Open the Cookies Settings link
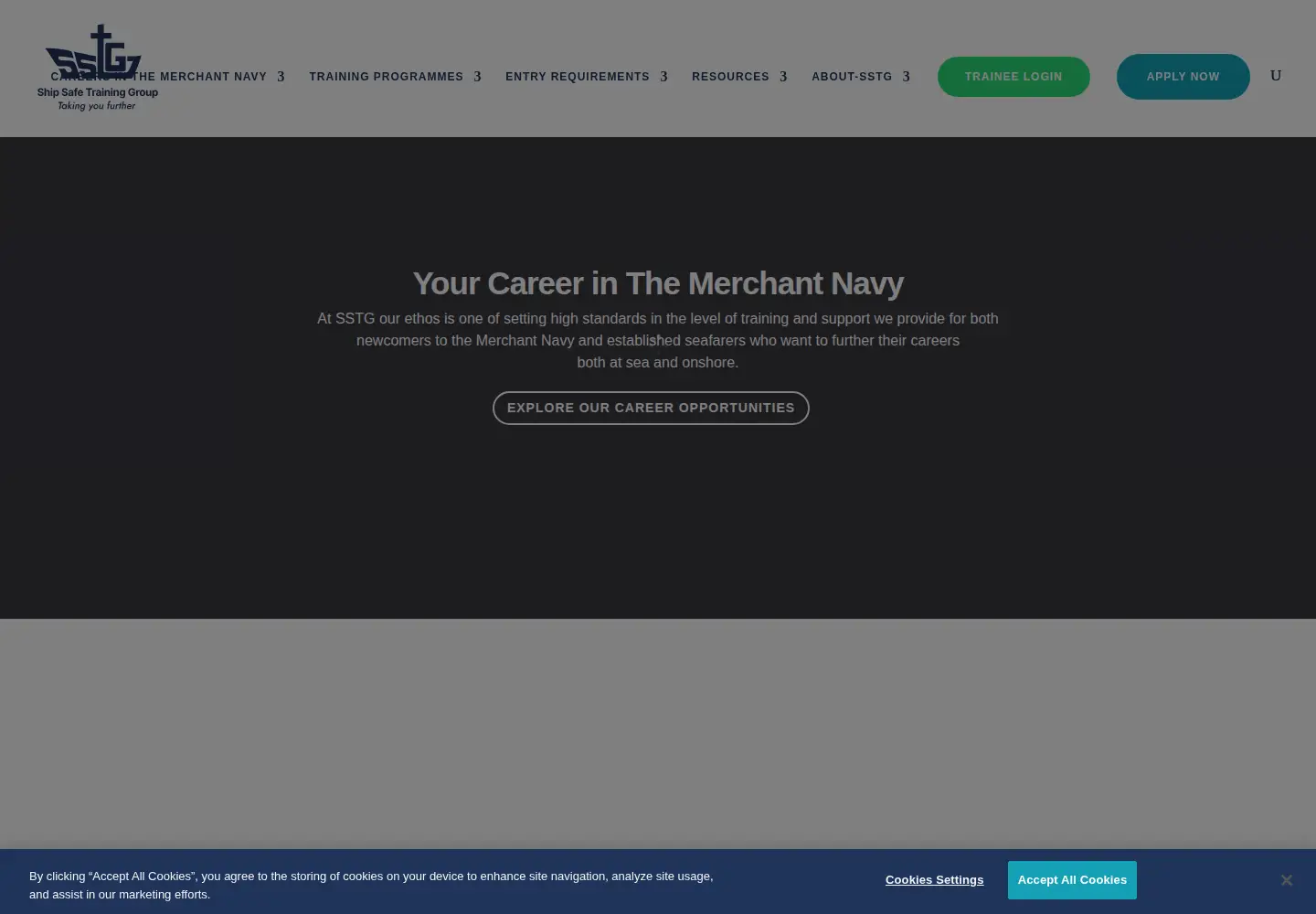The height and width of the screenshot is (914, 1316). pos(934,880)
